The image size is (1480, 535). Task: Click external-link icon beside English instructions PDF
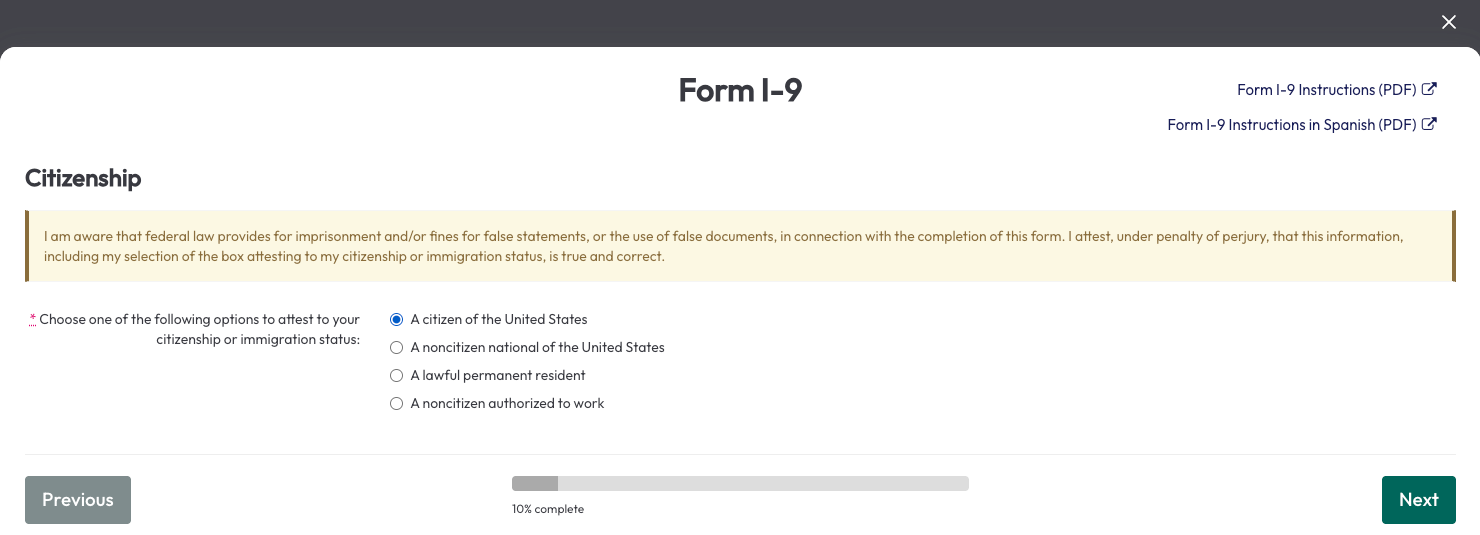[1430, 89]
